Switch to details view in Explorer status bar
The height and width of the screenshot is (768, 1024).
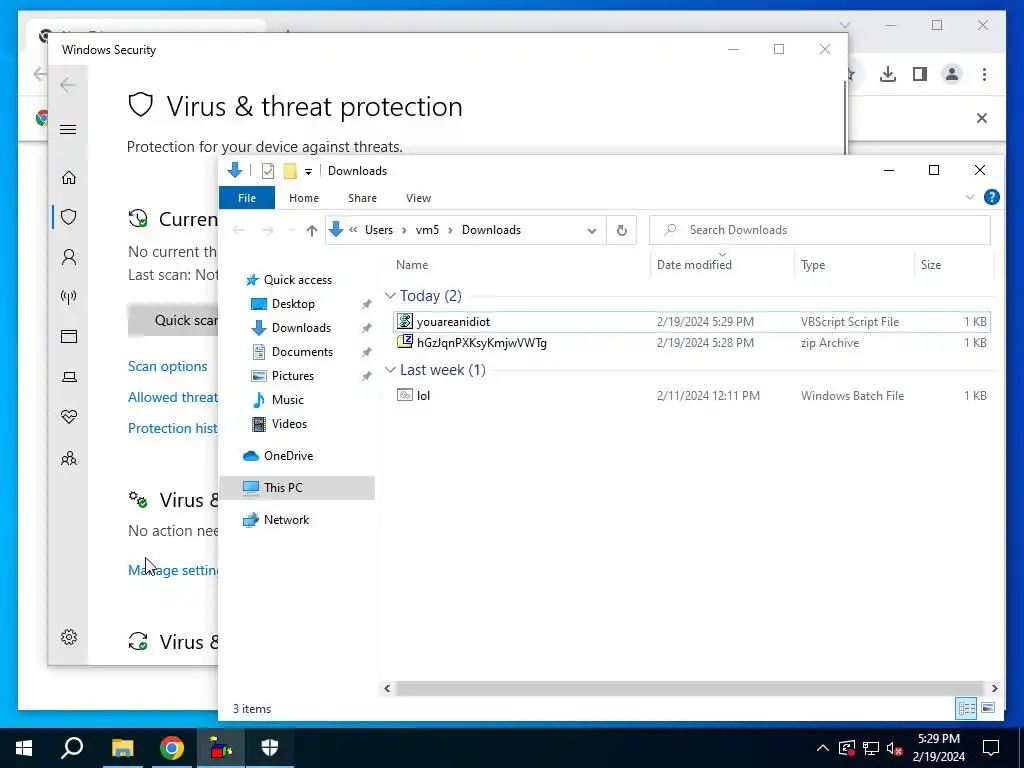(x=967, y=708)
